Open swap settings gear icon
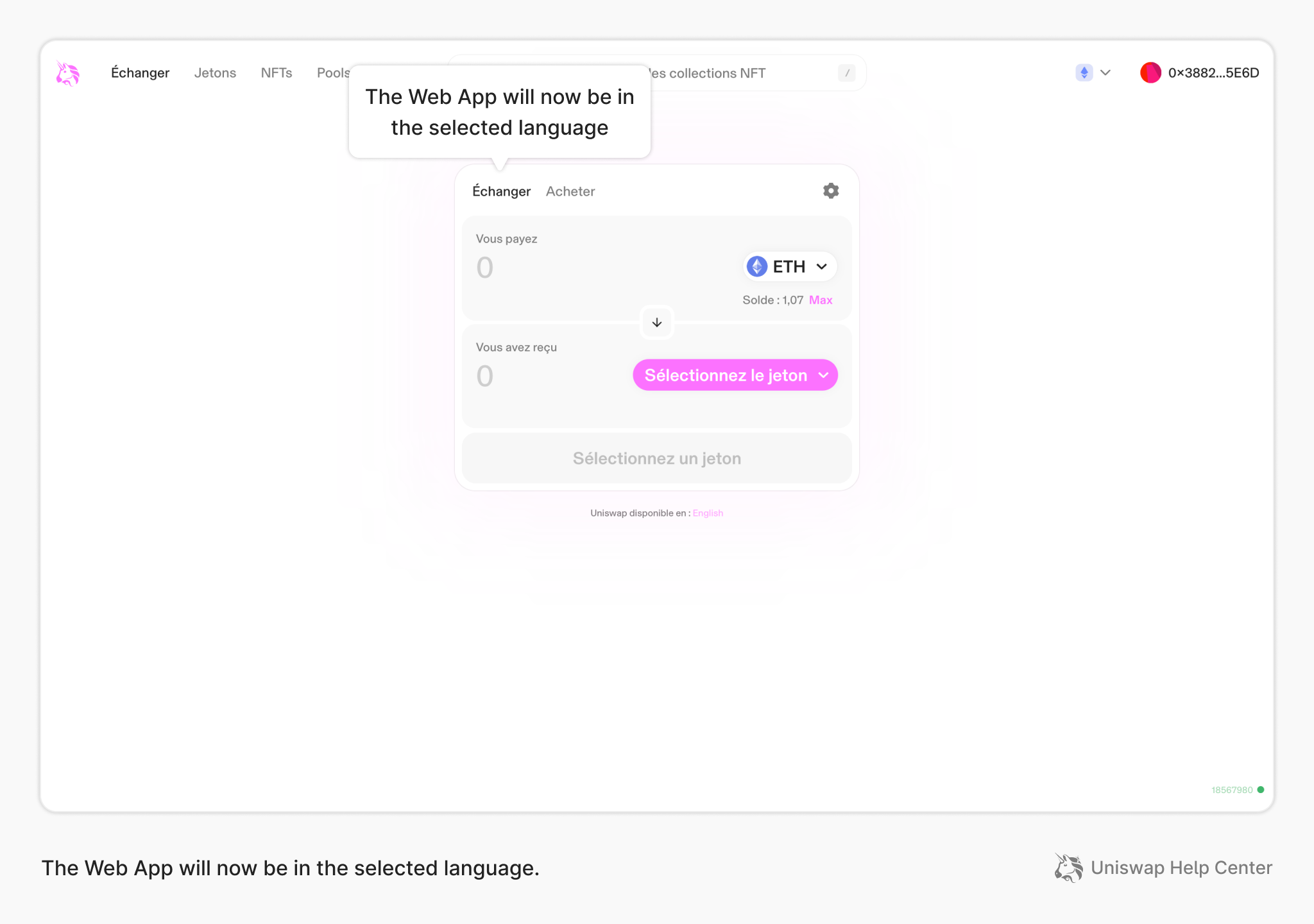 (831, 191)
